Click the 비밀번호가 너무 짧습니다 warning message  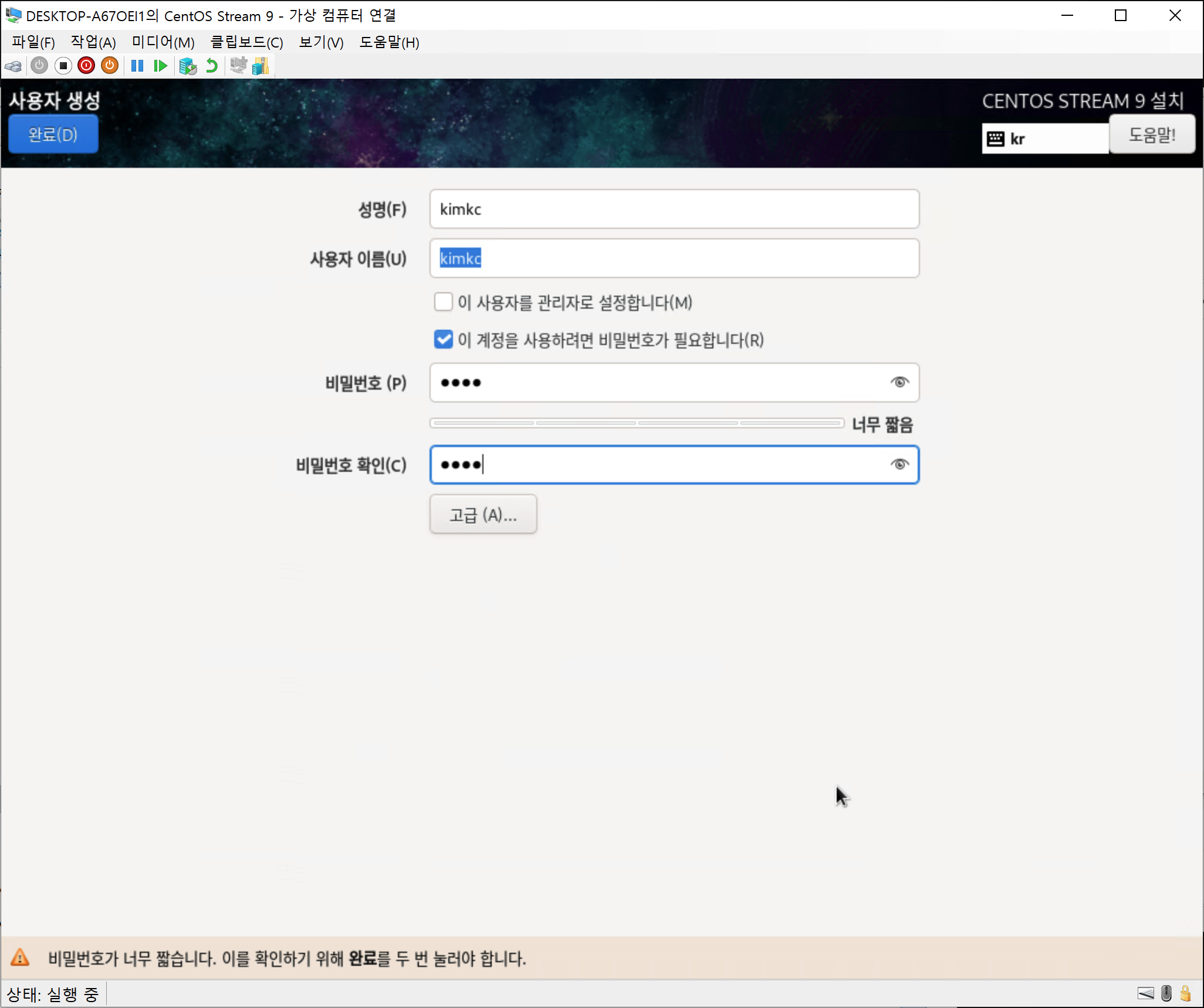[x=287, y=958]
